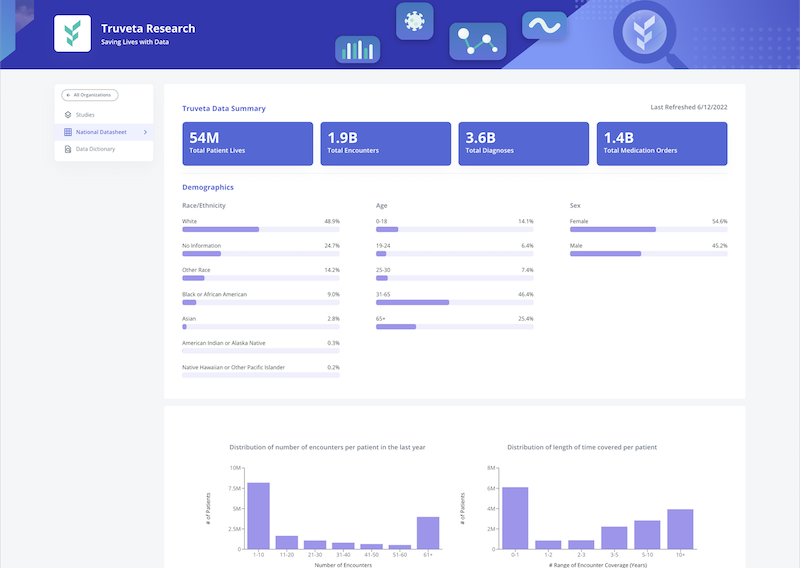Image resolution: width=800 pixels, height=568 pixels.
Task: Open Studies in the sidebar
Action: pos(104,115)
